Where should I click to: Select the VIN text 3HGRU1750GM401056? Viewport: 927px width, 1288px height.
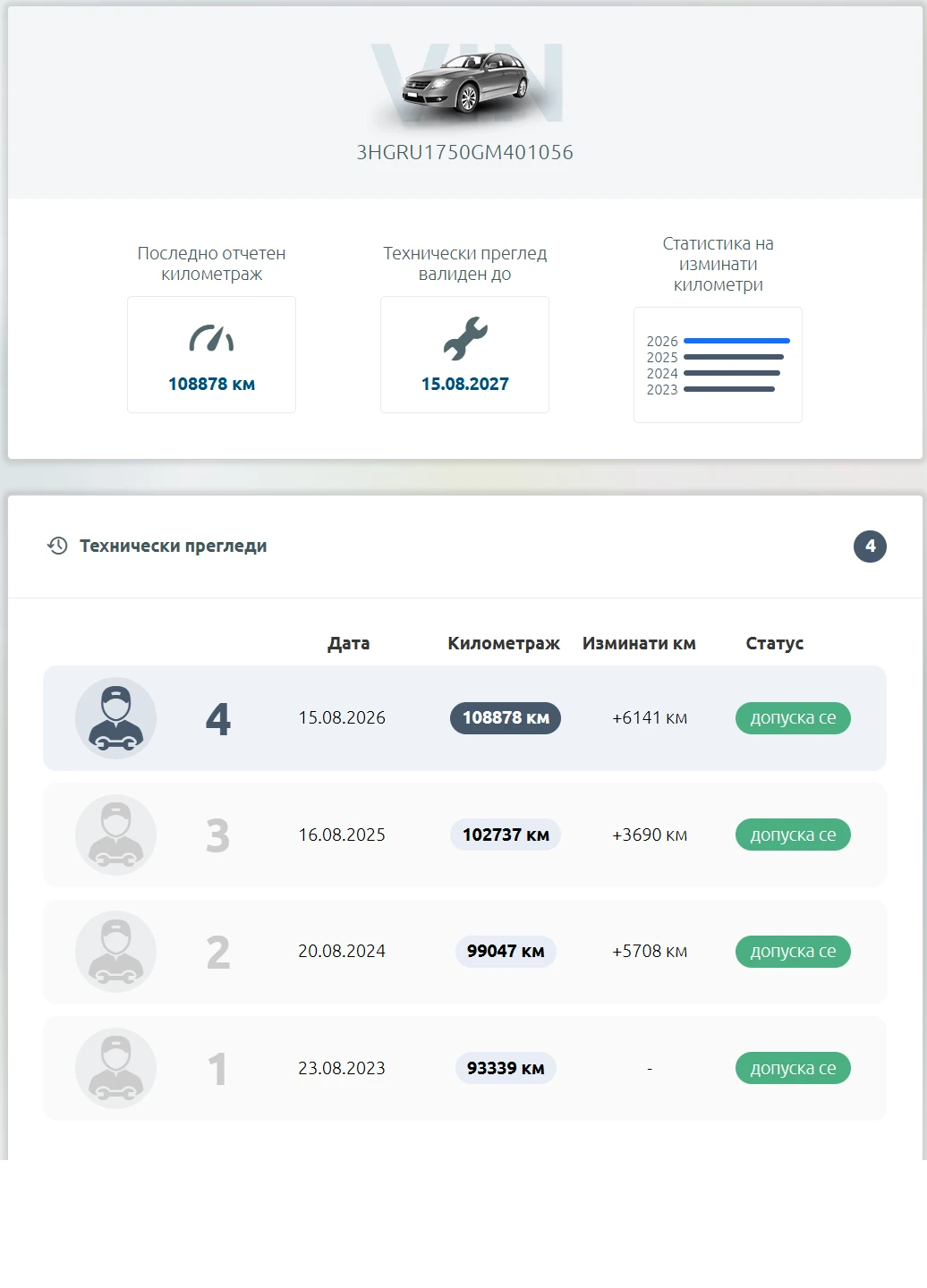tap(465, 152)
